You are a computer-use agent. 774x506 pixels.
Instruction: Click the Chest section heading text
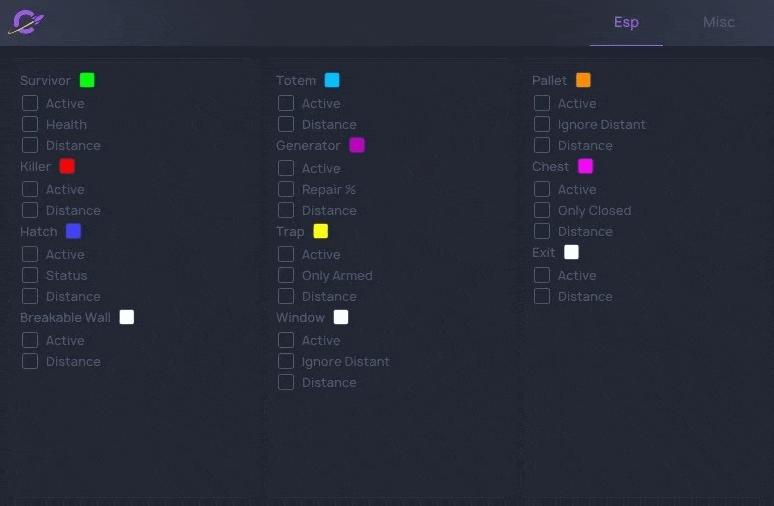coord(550,166)
